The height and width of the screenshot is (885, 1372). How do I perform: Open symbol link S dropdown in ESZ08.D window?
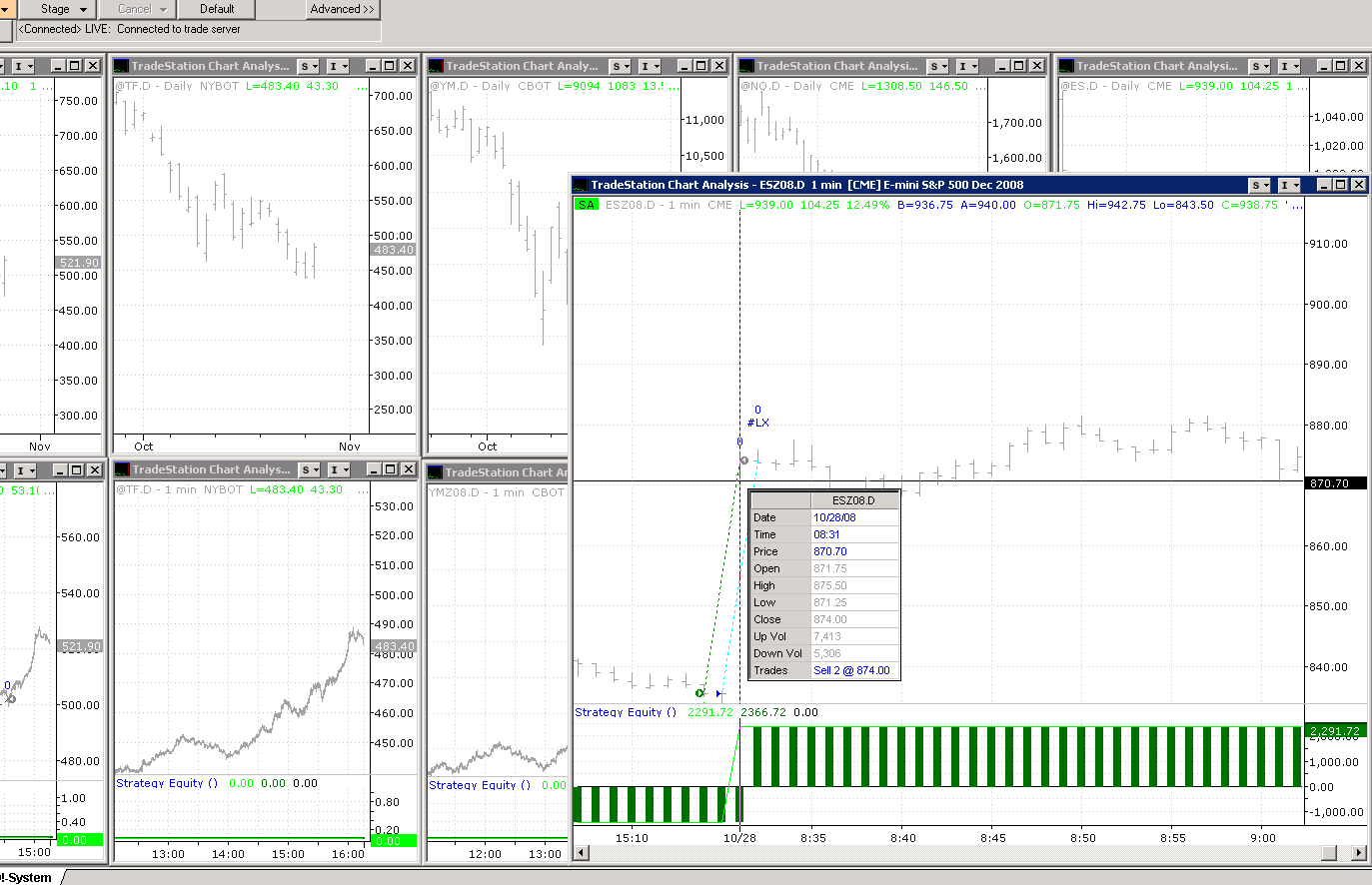[1260, 185]
